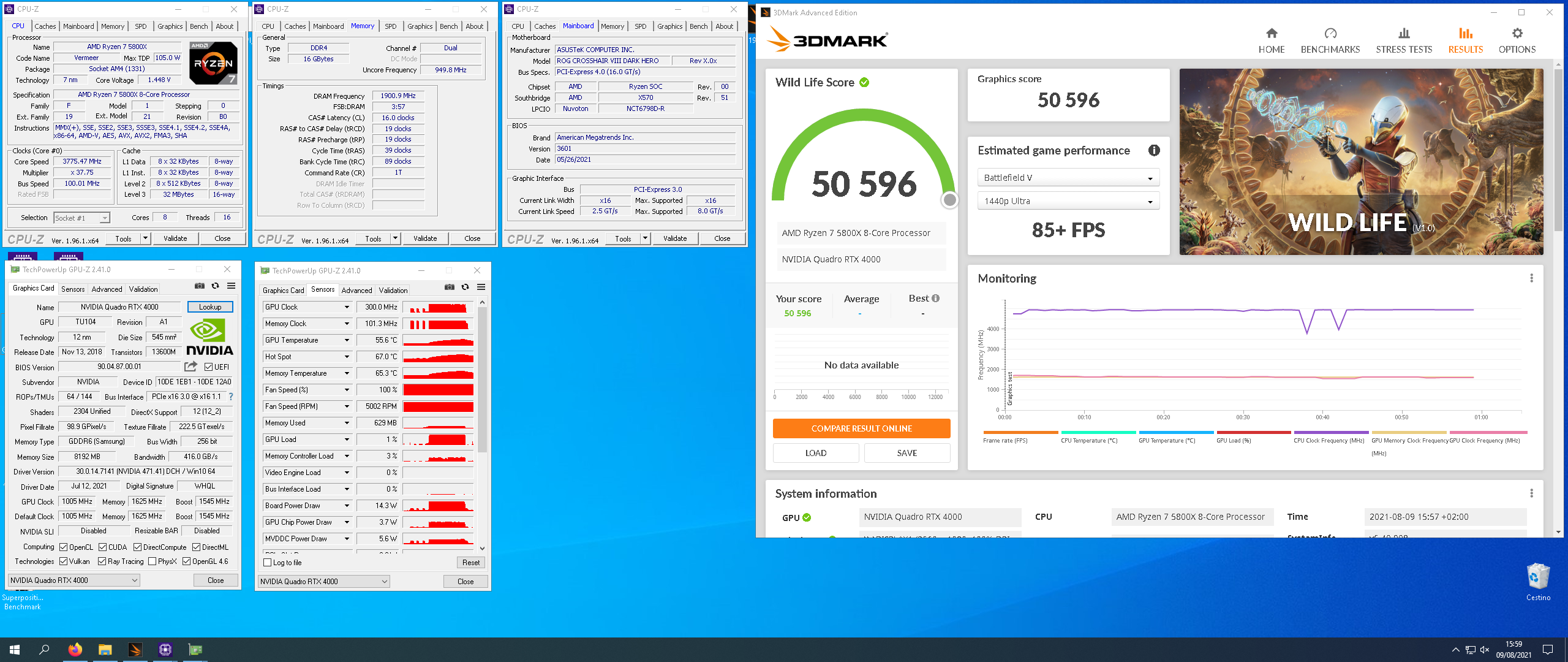Image resolution: width=1568 pixels, height=662 pixels.
Task: Expand GPU Temperature sensor dropdown
Action: pos(347,340)
